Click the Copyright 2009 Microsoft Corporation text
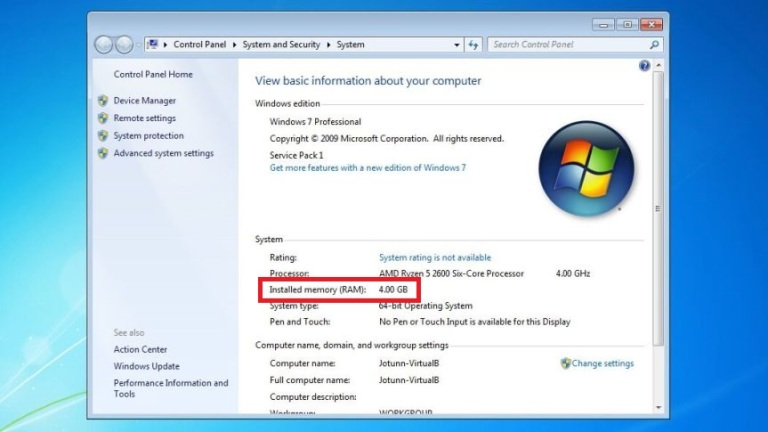 click(x=386, y=139)
